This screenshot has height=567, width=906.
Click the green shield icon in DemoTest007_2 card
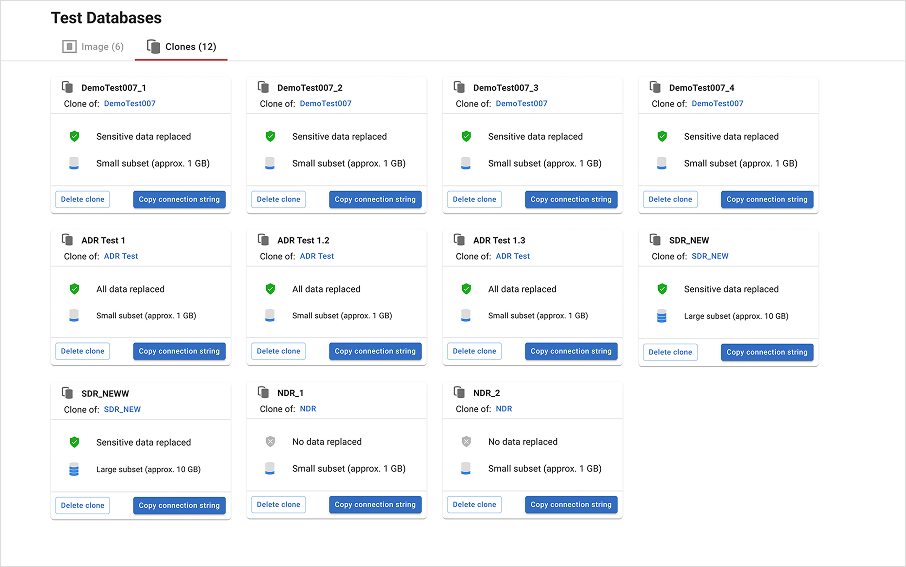point(270,137)
